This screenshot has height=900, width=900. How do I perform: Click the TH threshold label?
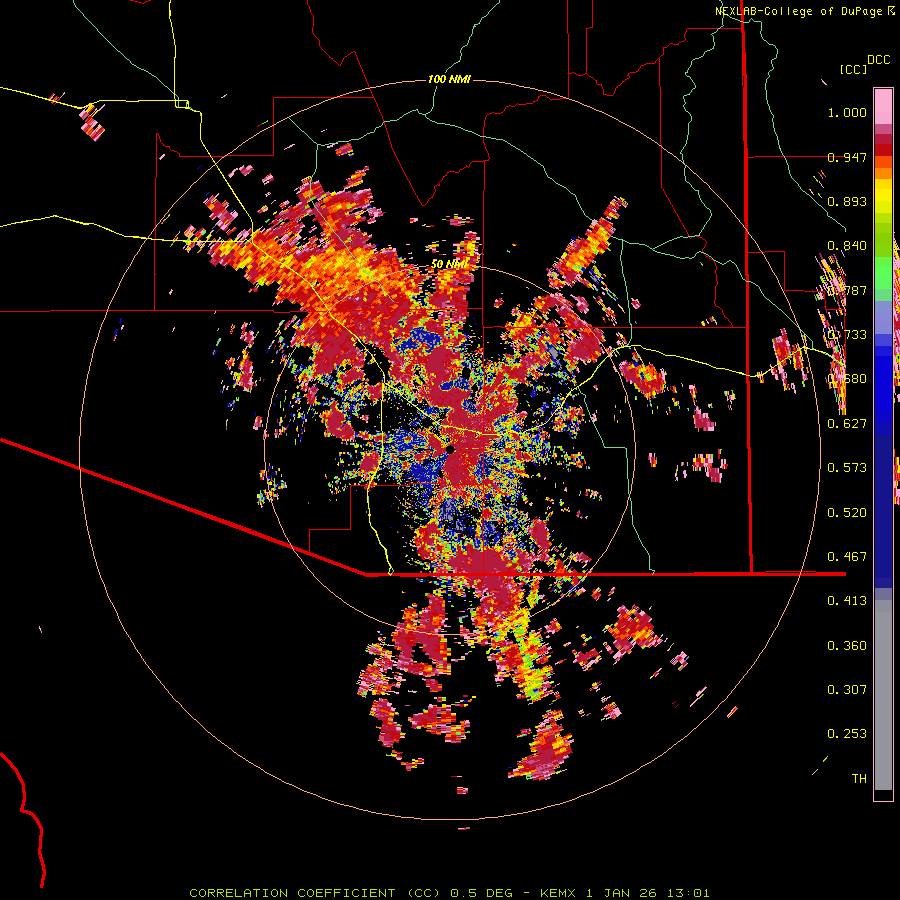(x=859, y=779)
